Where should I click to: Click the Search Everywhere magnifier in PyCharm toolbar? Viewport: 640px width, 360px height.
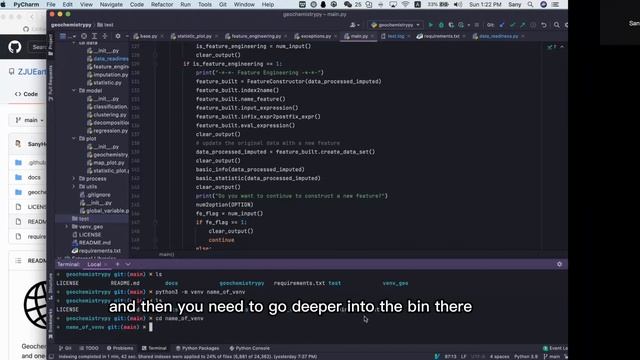tap(556, 25)
